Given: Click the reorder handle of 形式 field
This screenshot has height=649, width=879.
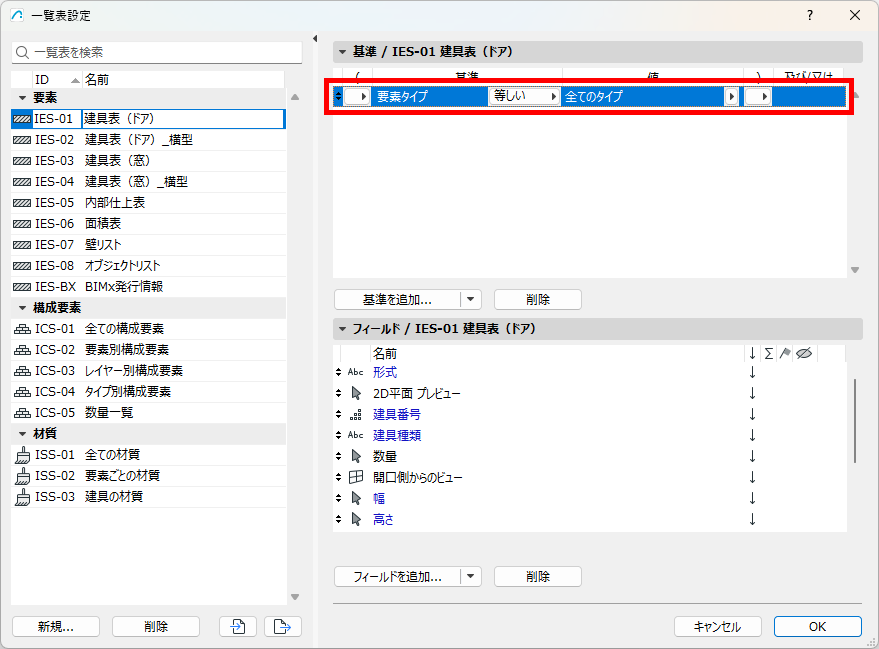Looking at the screenshot, I should pyautogui.click(x=338, y=372).
